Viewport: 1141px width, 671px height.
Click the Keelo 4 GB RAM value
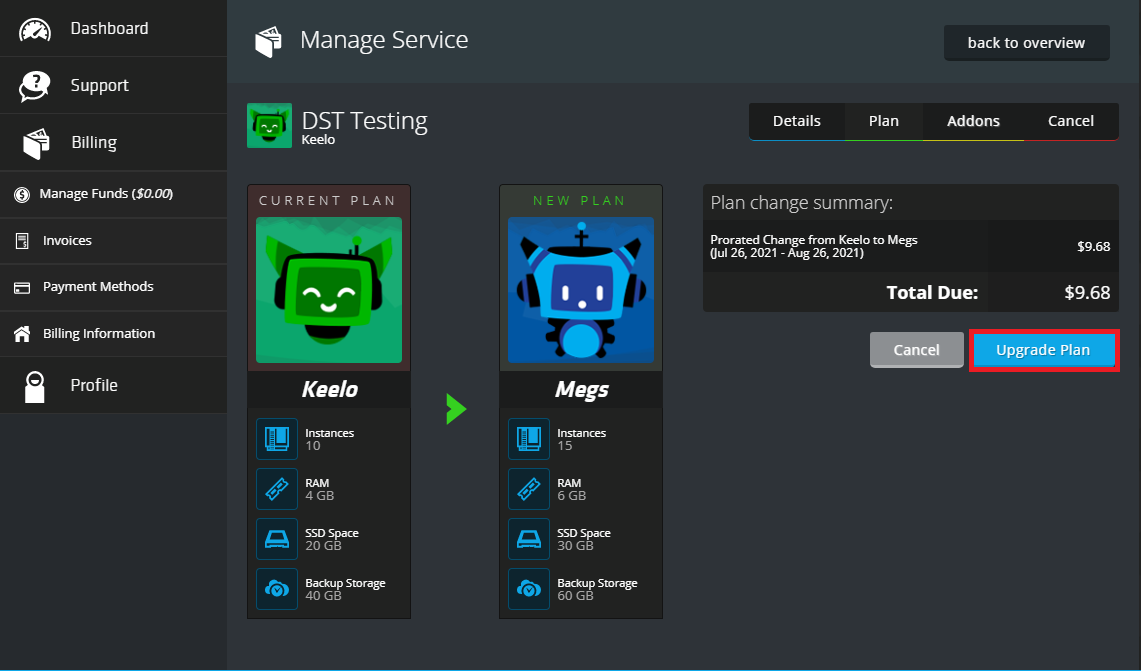(x=319, y=496)
